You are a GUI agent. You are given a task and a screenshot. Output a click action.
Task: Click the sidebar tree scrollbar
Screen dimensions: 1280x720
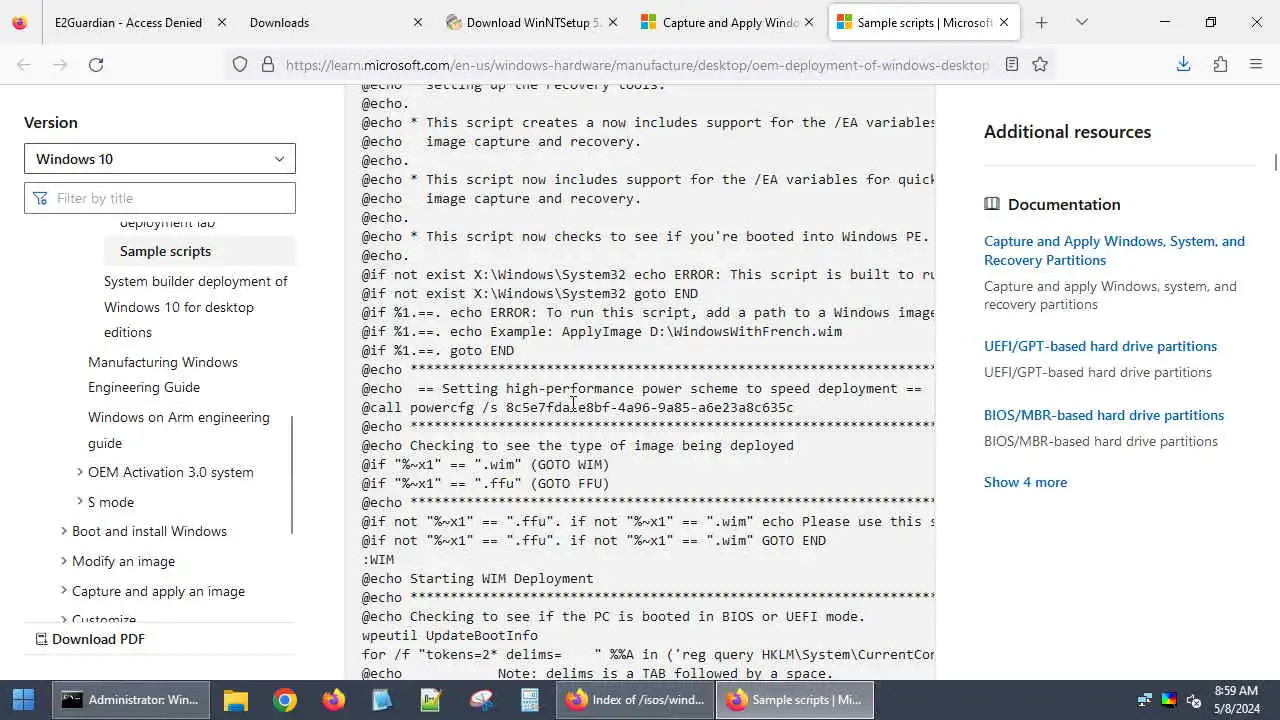[292, 475]
